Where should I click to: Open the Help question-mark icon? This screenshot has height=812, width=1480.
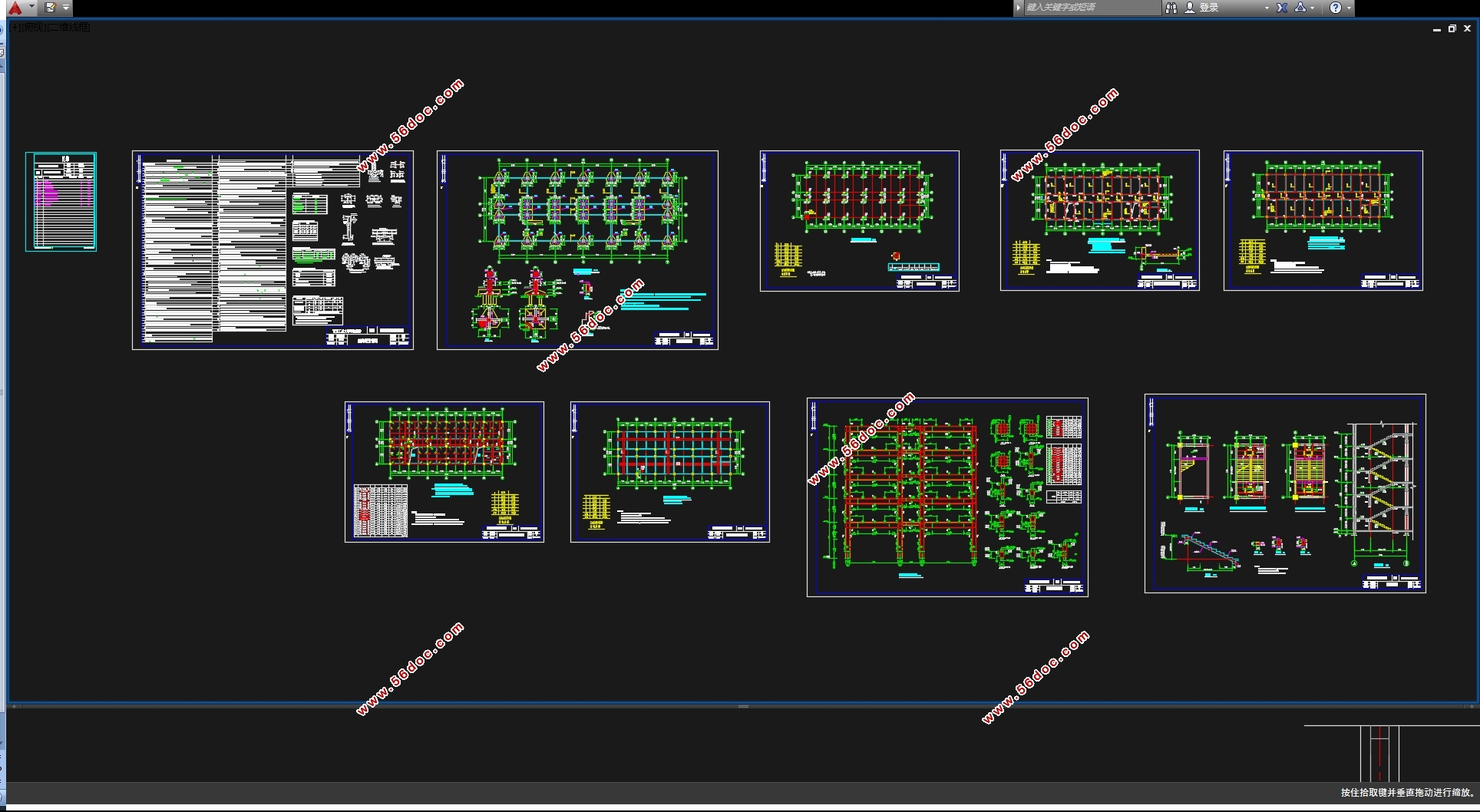pyautogui.click(x=1336, y=8)
